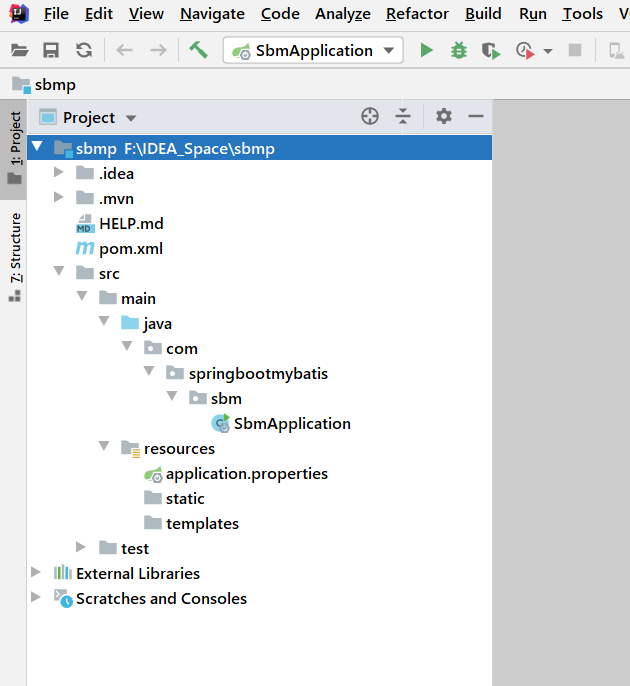Open the Tools menu
This screenshot has width=630, height=686.
coord(582,14)
